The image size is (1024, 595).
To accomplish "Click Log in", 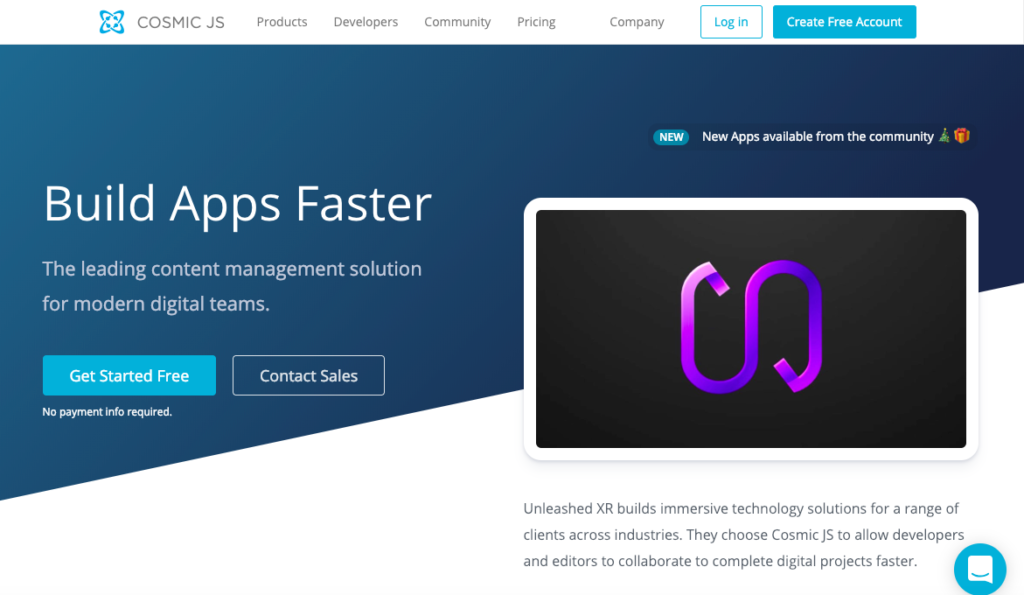I will [731, 21].
